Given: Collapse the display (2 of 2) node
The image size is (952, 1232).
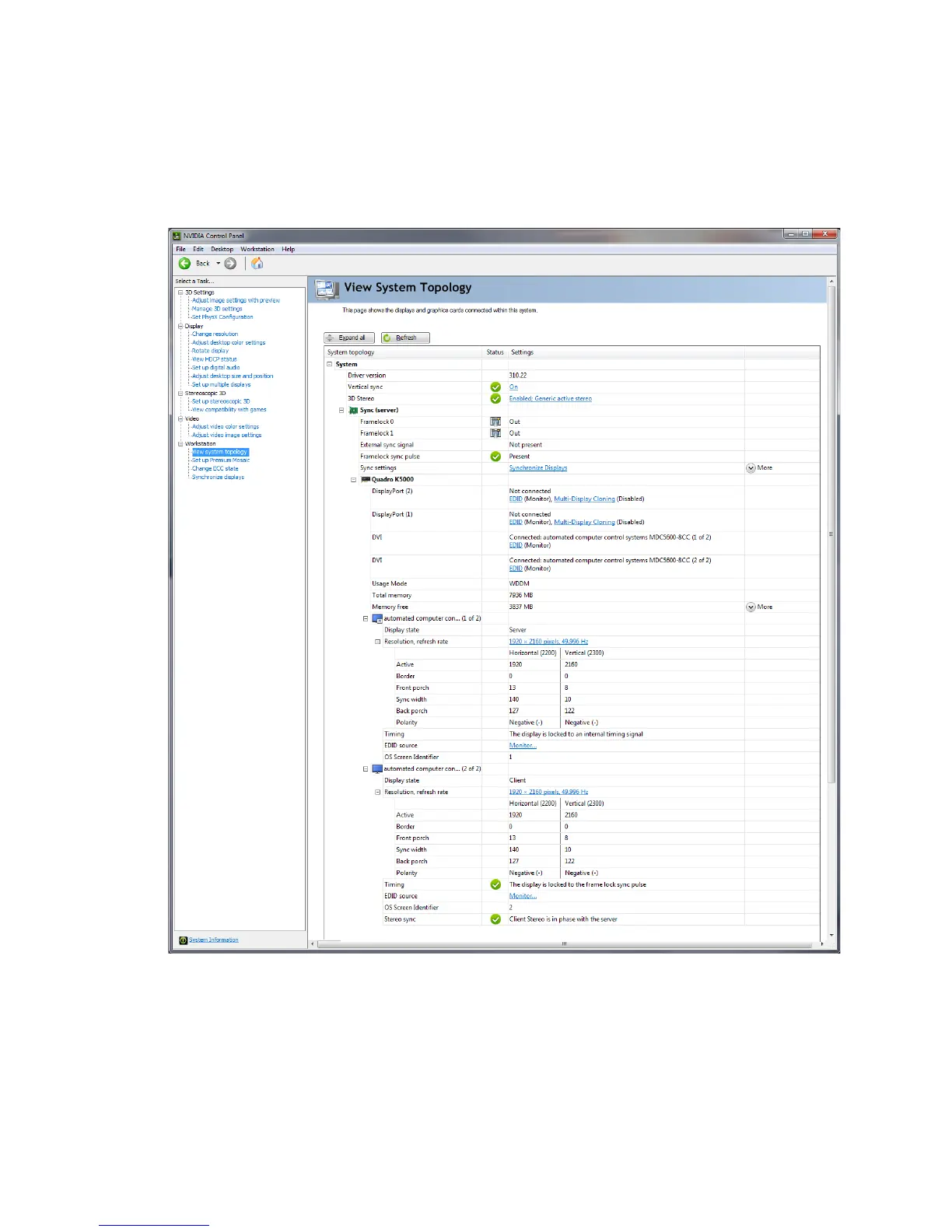Looking at the screenshot, I should click(x=366, y=768).
